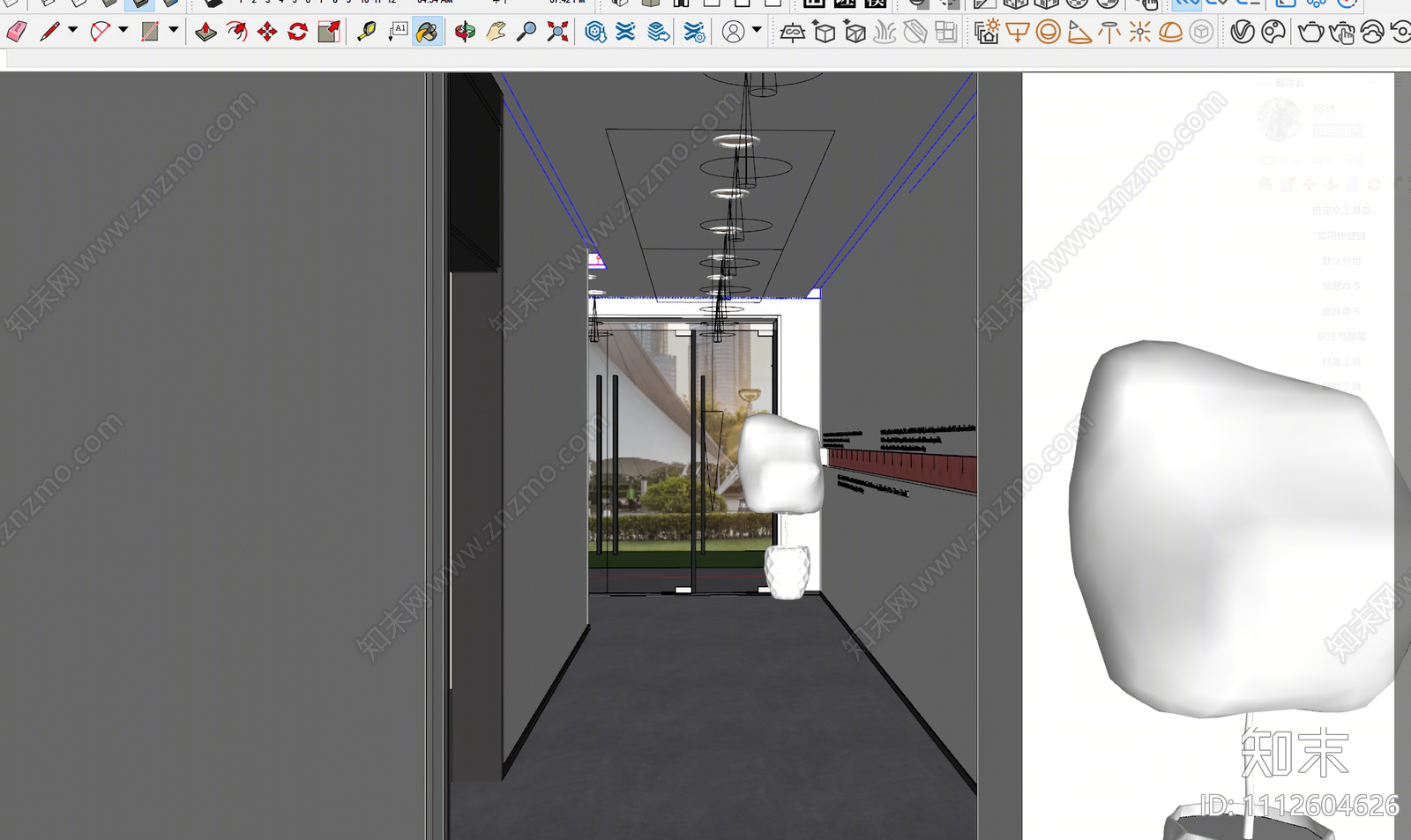The width and height of the screenshot is (1411, 840).
Task: Select the Zoom magnifier tool
Action: 526,33
